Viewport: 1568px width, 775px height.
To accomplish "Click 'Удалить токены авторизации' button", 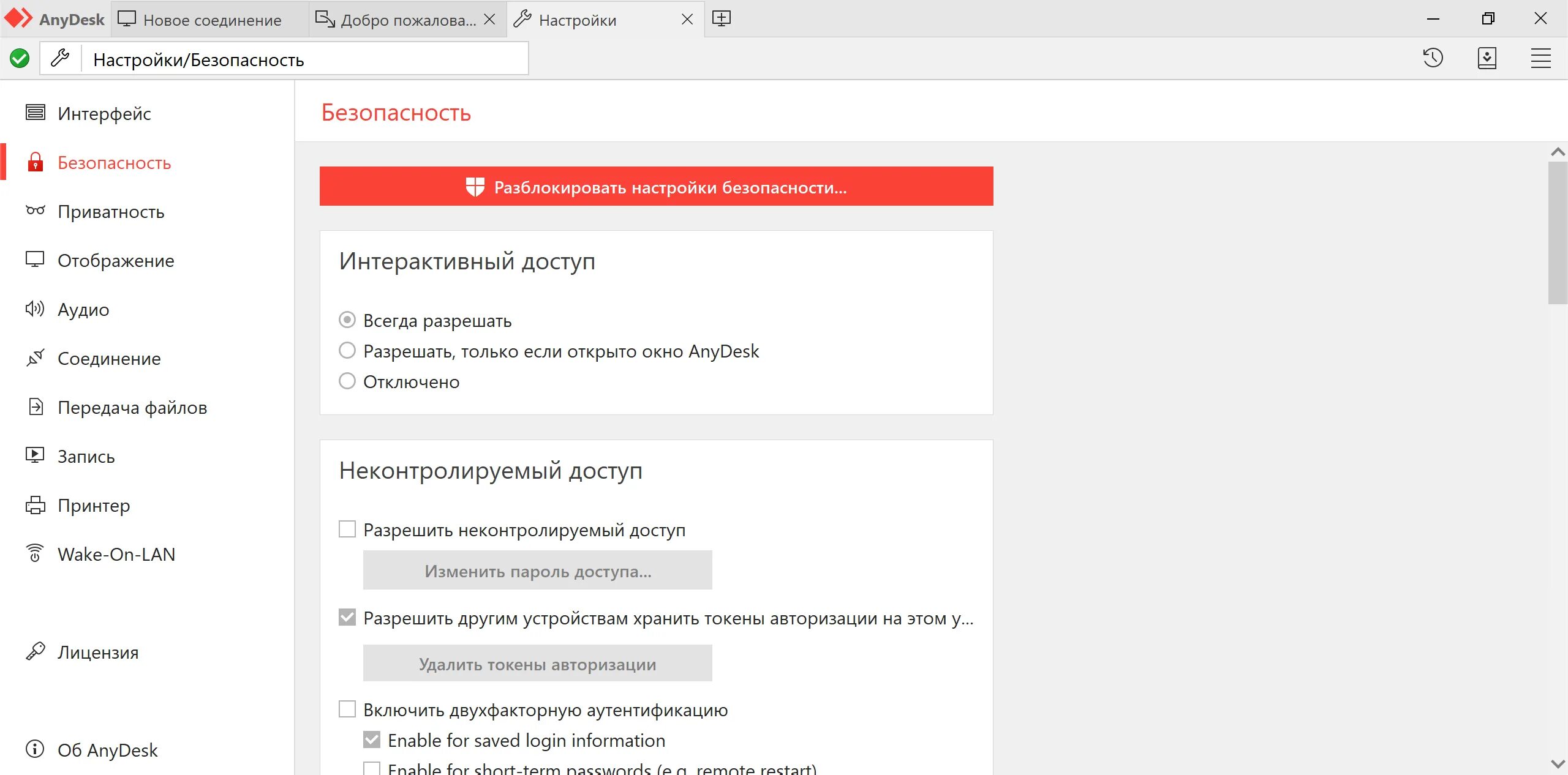I will [x=537, y=663].
